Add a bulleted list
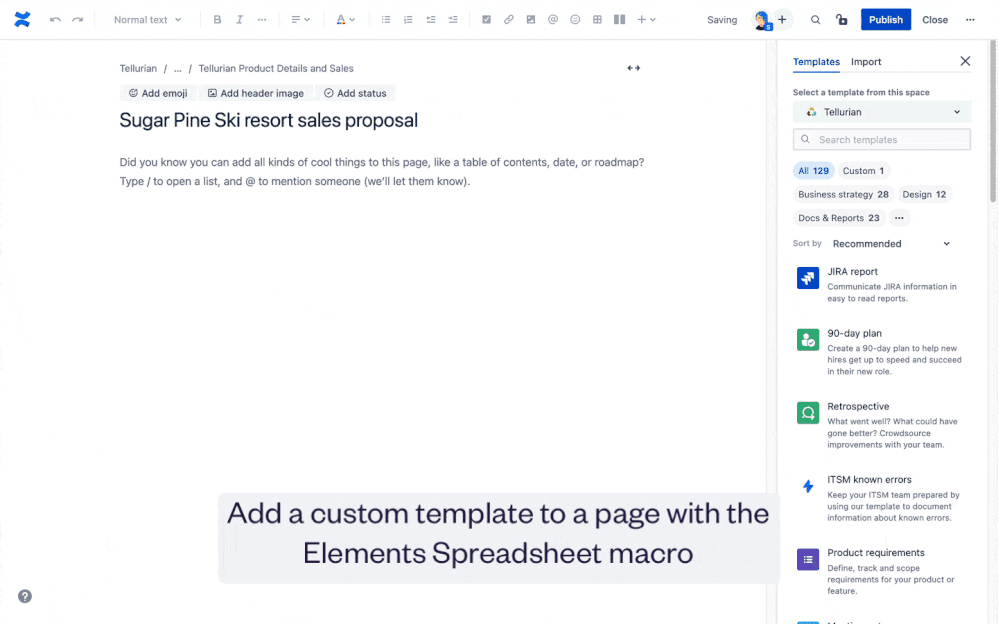Viewport: 998px width, 624px height. click(385, 19)
